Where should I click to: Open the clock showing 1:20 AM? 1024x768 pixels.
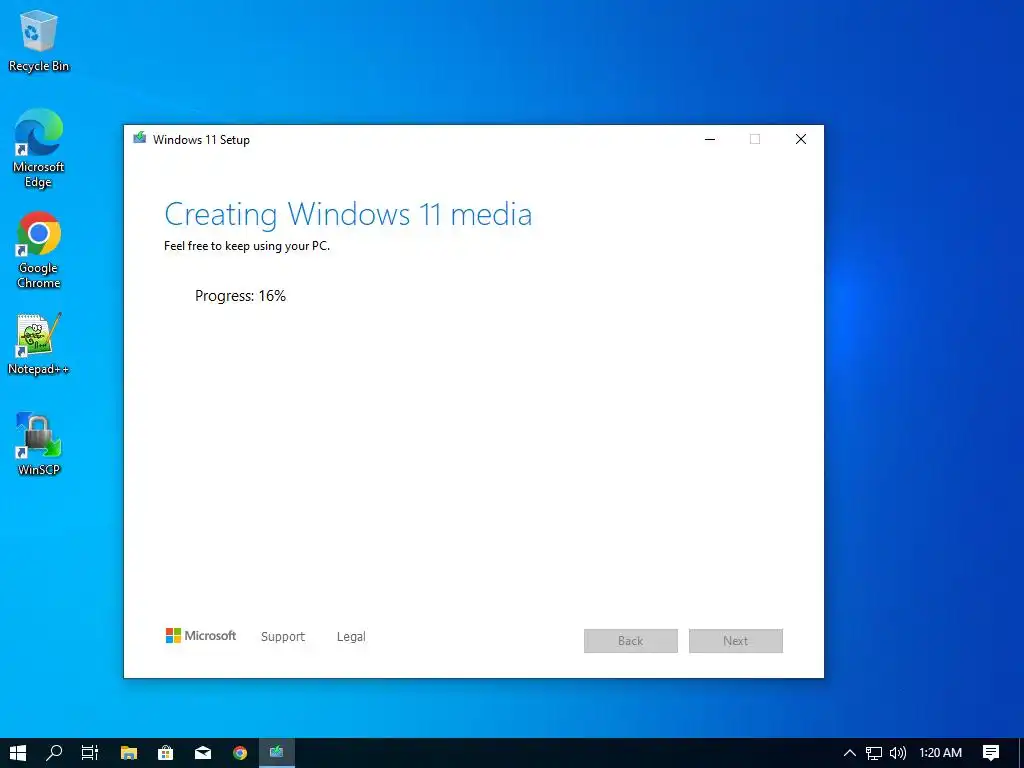(940, 753)
